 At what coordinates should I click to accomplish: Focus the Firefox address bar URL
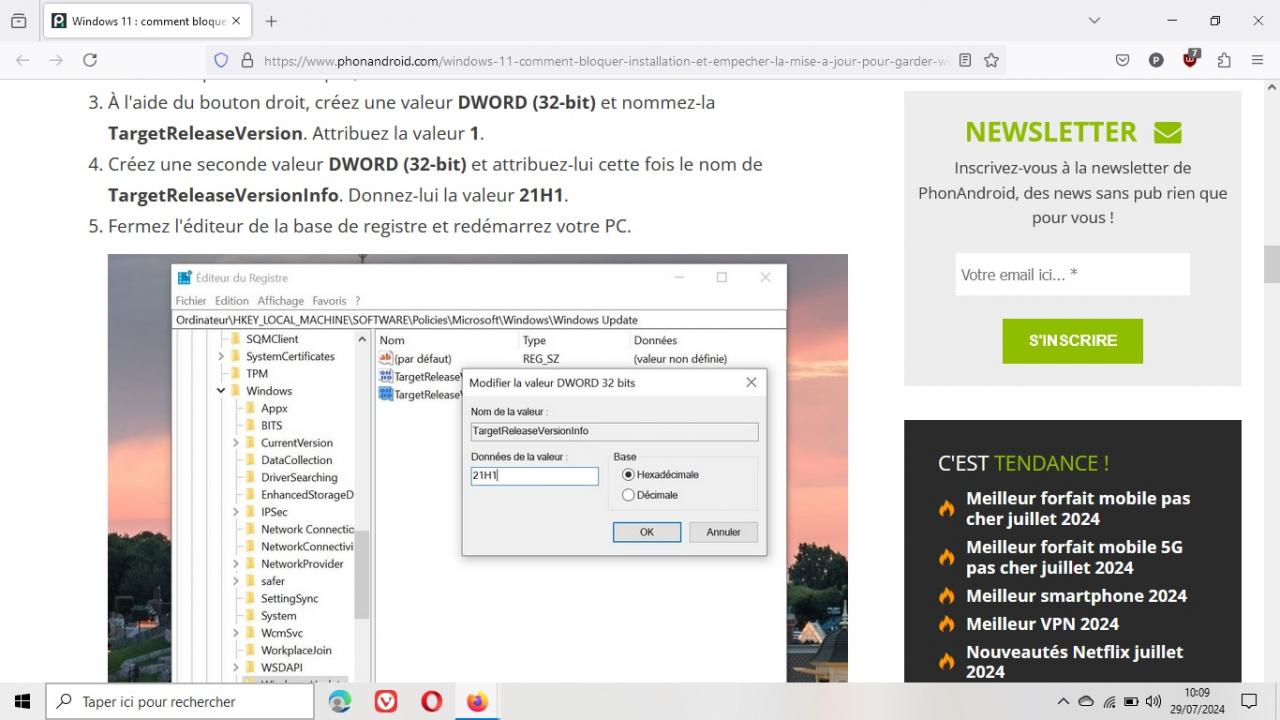pyautogui.click(x=605, y=60)
